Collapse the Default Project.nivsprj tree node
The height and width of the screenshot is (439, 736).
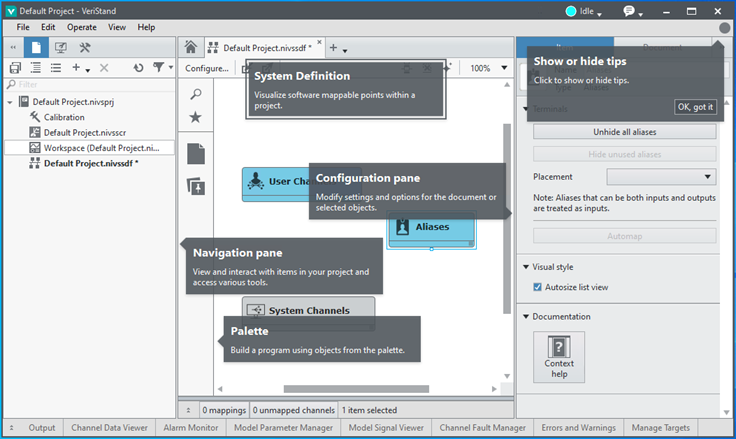click(11, 102)
